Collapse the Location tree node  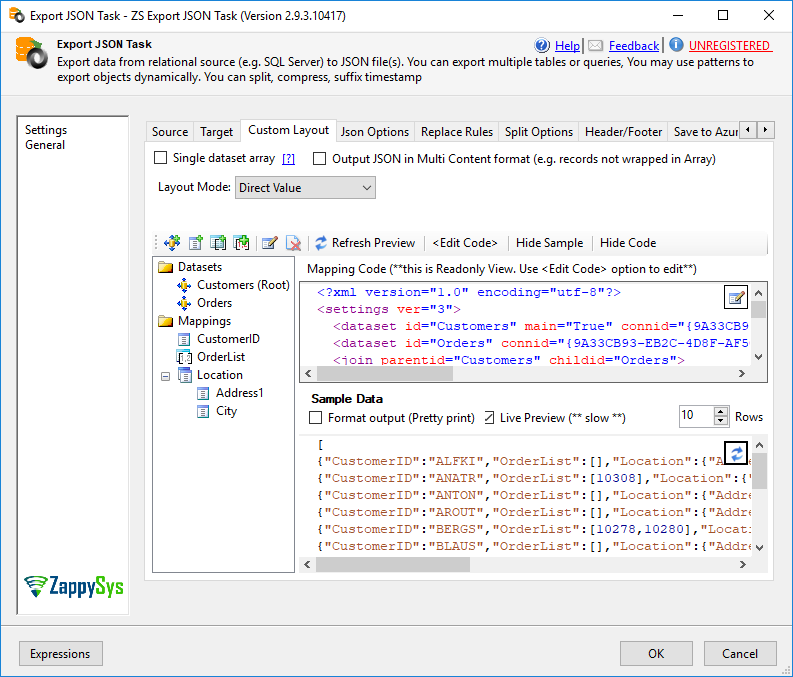pos(165,376)
